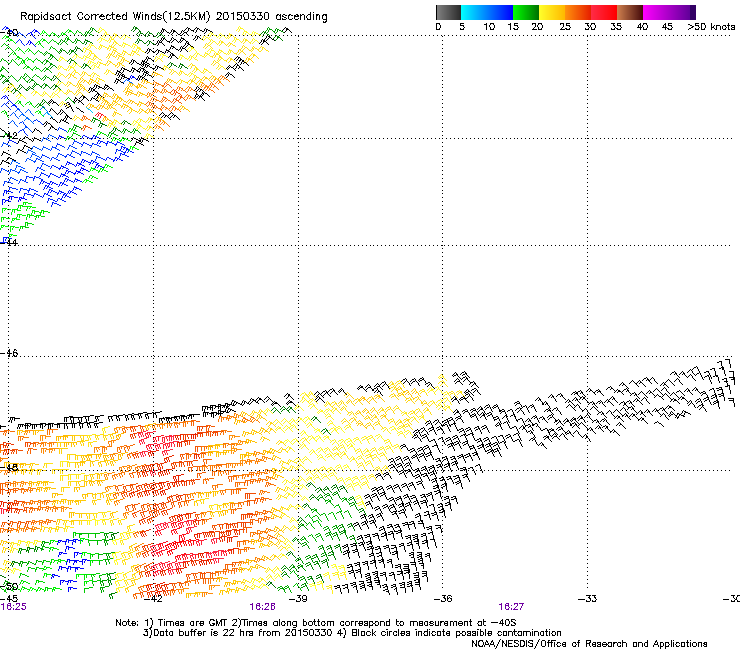Click the '>50 knots' legend label
This screenshot has height=650, width=740.
tap(711, 27)
